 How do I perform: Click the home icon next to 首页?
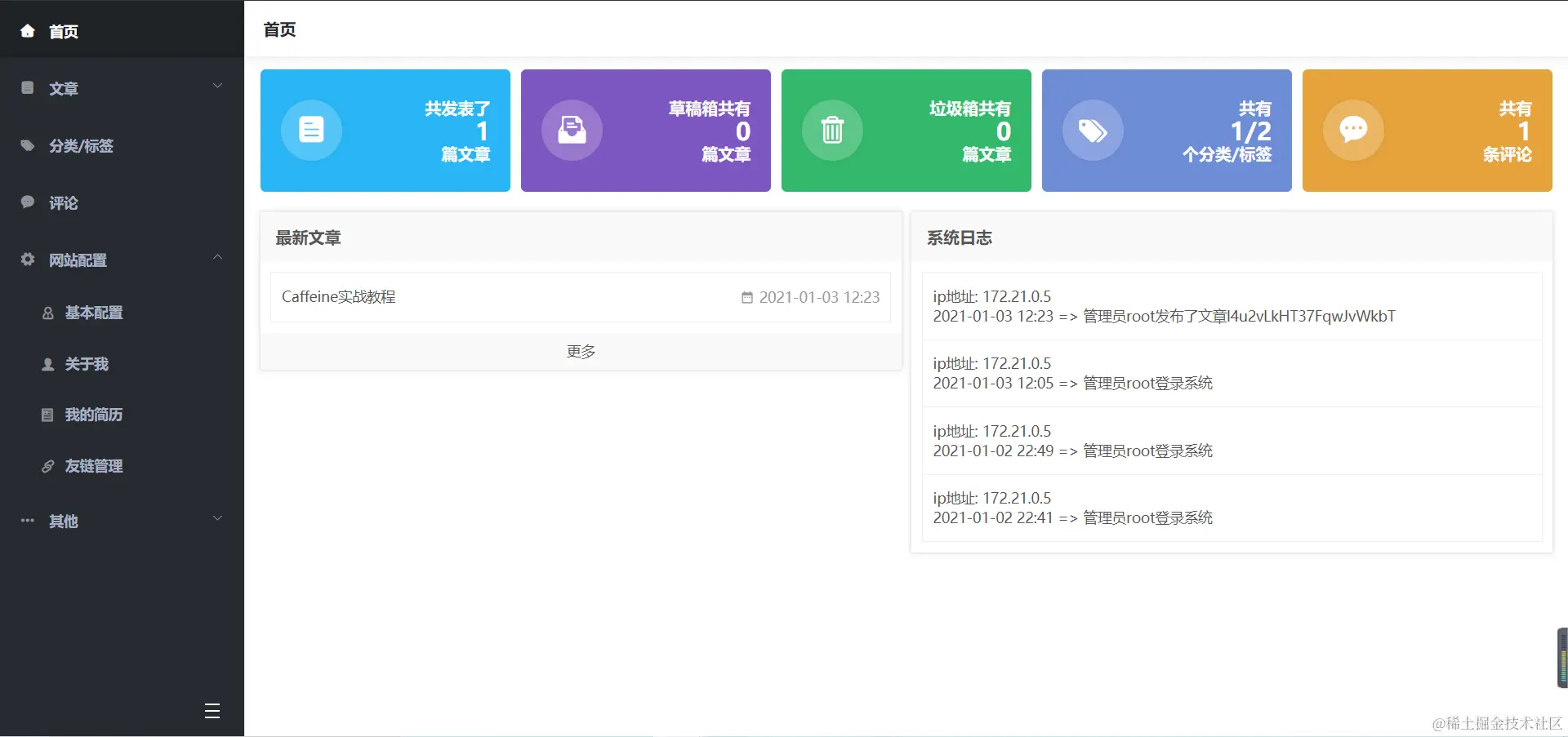point(27,30)
